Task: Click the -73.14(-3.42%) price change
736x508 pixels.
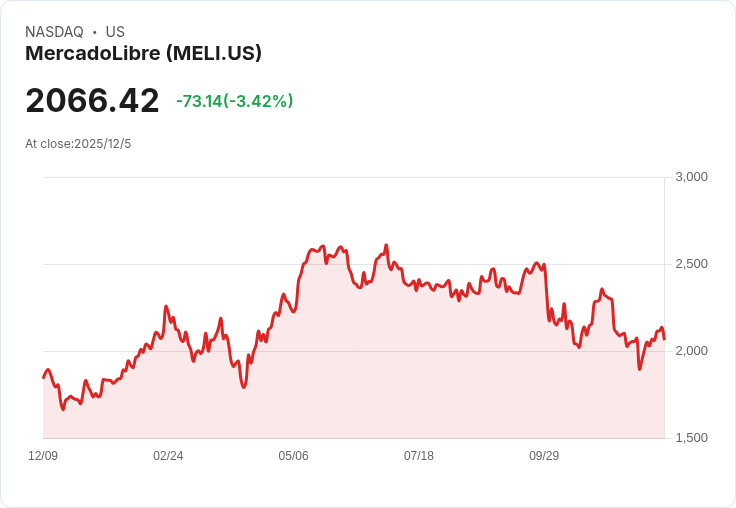Action: (x=234, y=101)
